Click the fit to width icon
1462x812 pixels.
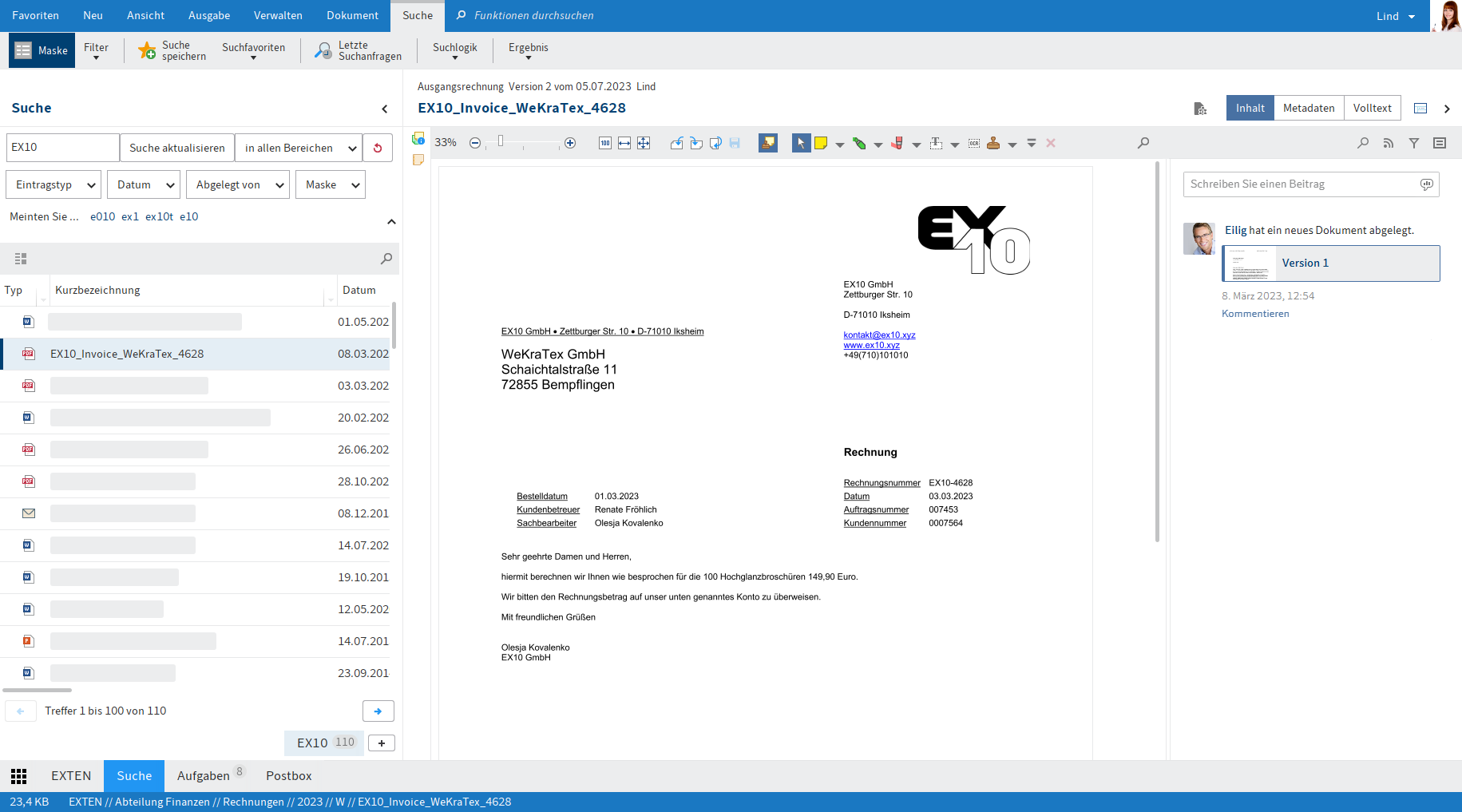(624, 143)
